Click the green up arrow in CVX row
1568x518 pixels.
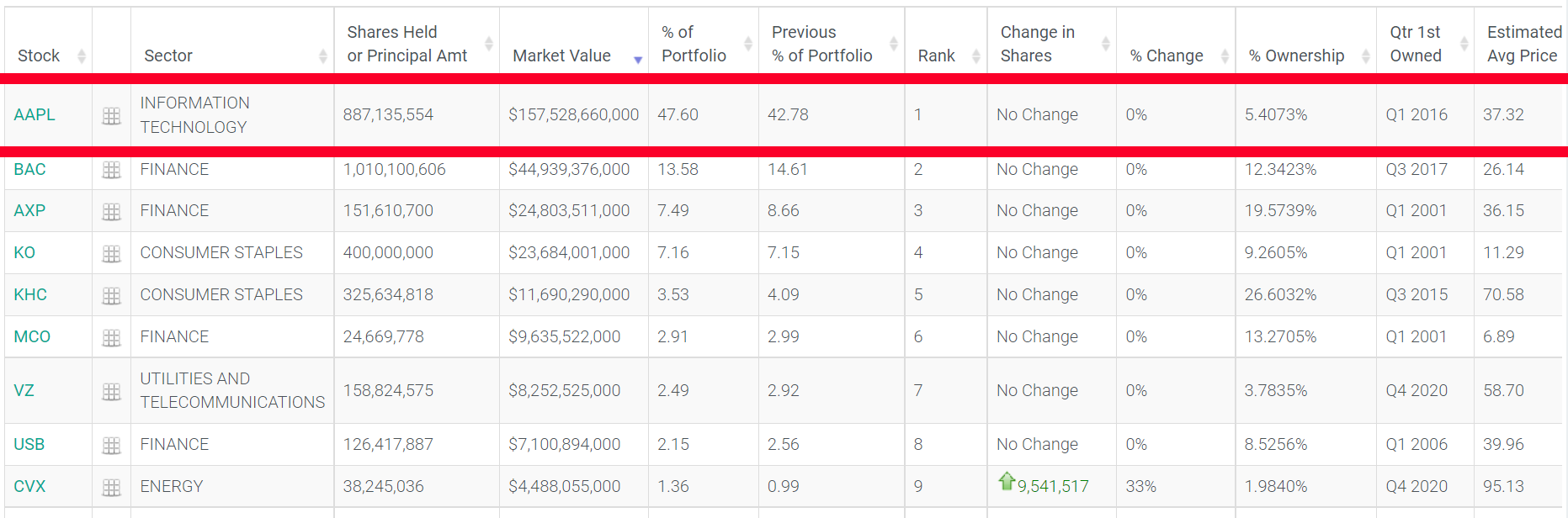[x=1007, y=481]
